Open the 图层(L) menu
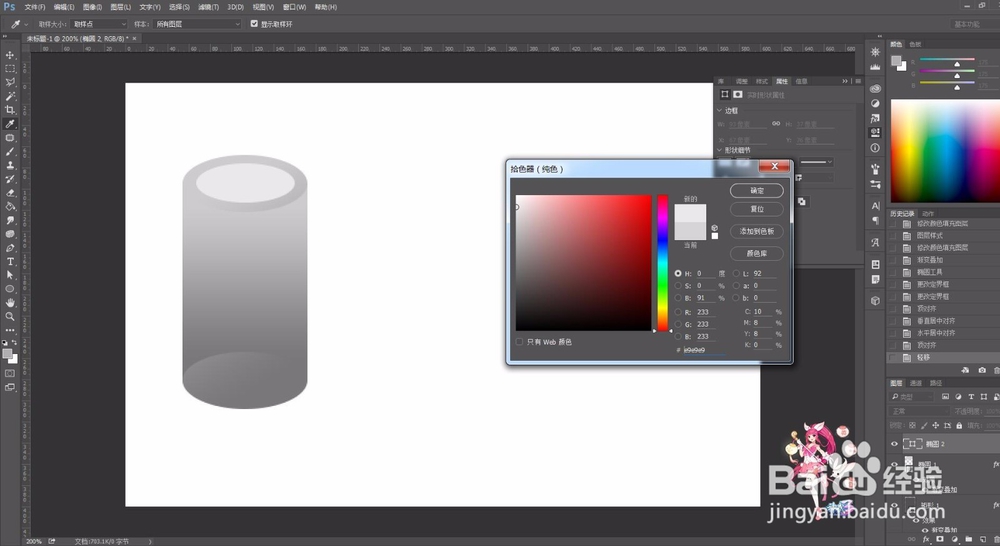1000x546 pixels. click(x=121, y=7)
